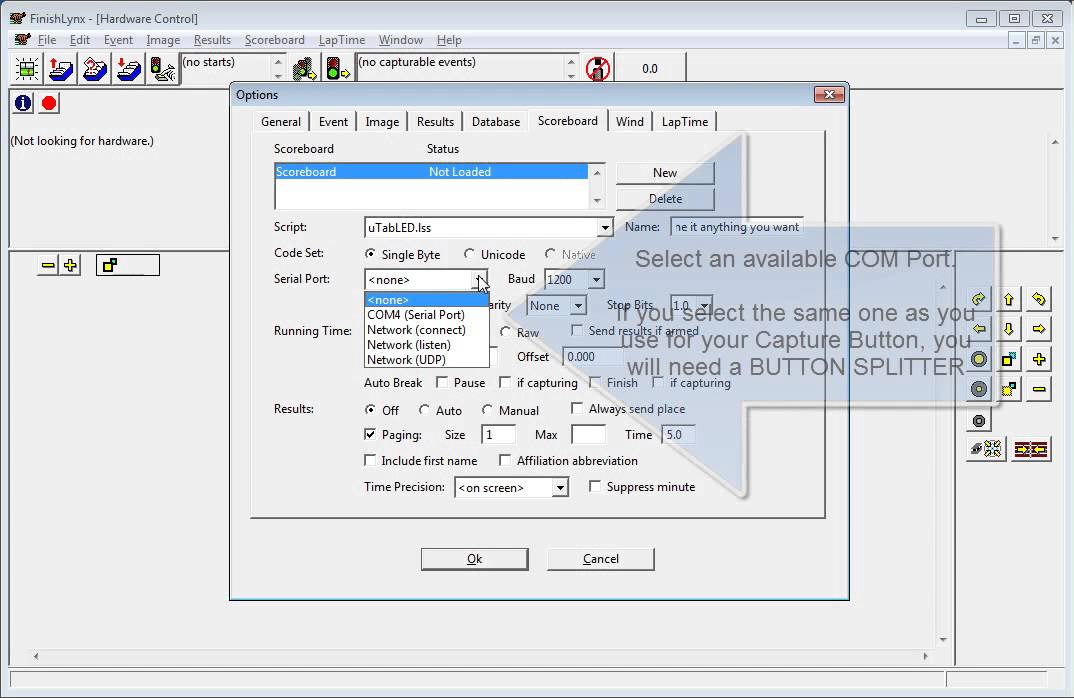Pick Network (connect) in port list
1074x698 pixels.
tap(426, 329)
